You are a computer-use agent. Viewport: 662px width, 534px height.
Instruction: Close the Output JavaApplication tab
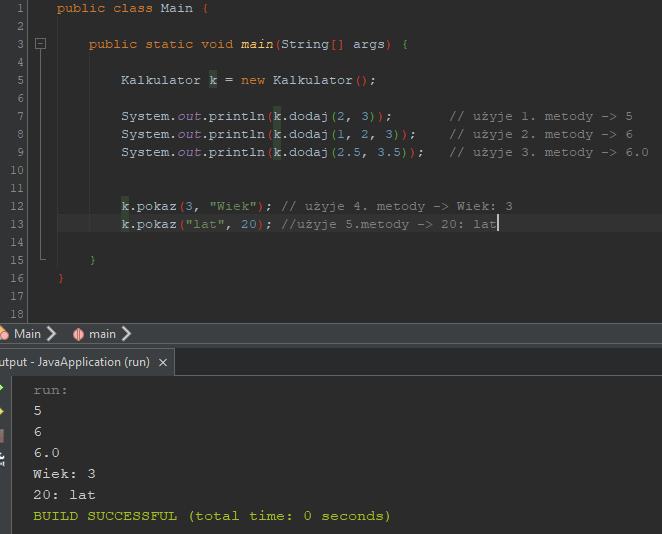tap(163, 362)
